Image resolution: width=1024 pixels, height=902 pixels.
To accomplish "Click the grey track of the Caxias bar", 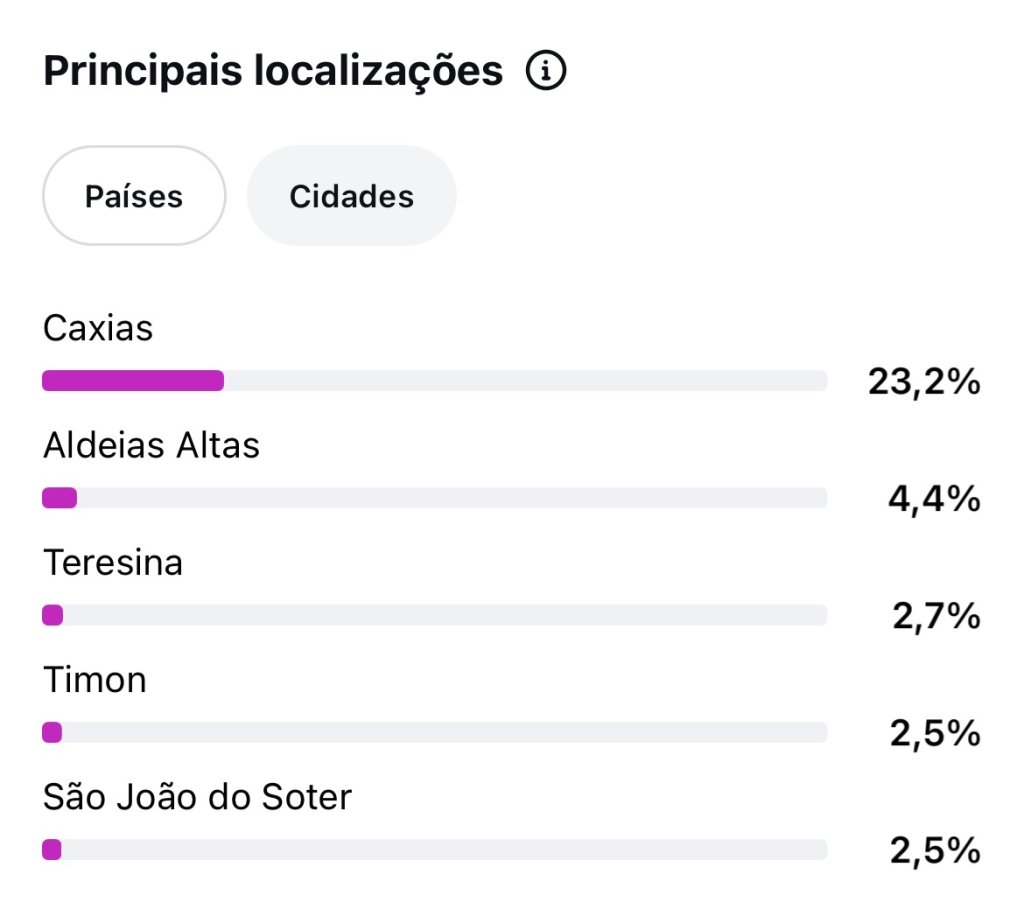I will pyautogui.click(x=526, y=380).
